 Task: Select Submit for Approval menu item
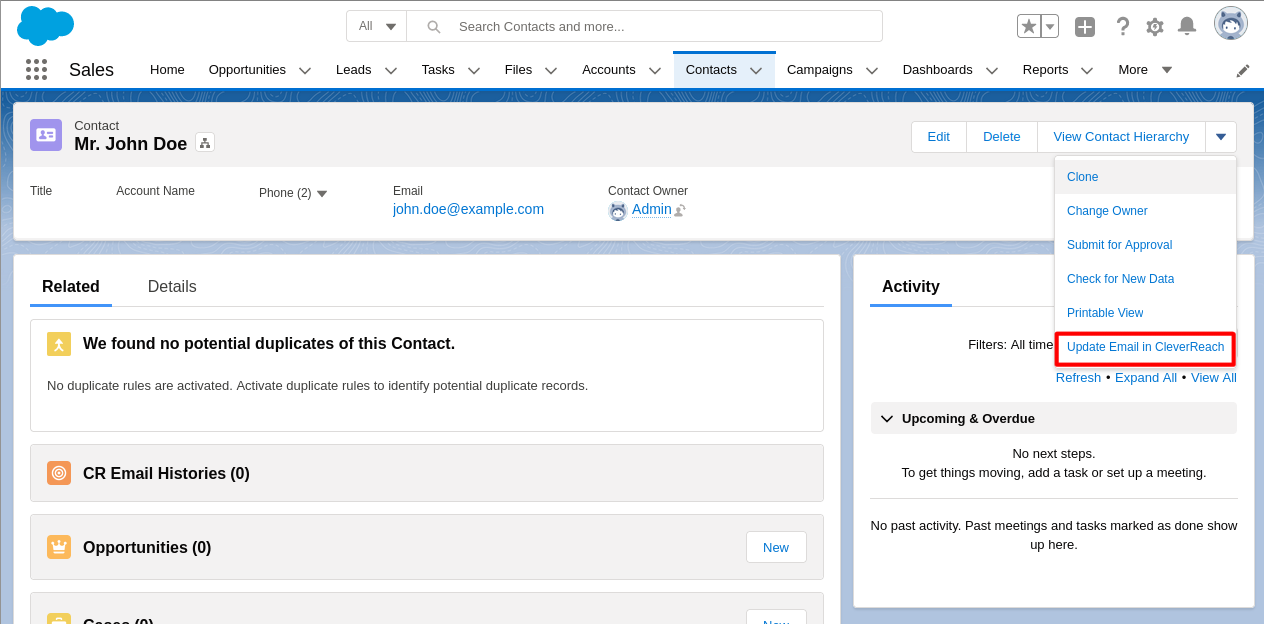[x=1146, y=245]
